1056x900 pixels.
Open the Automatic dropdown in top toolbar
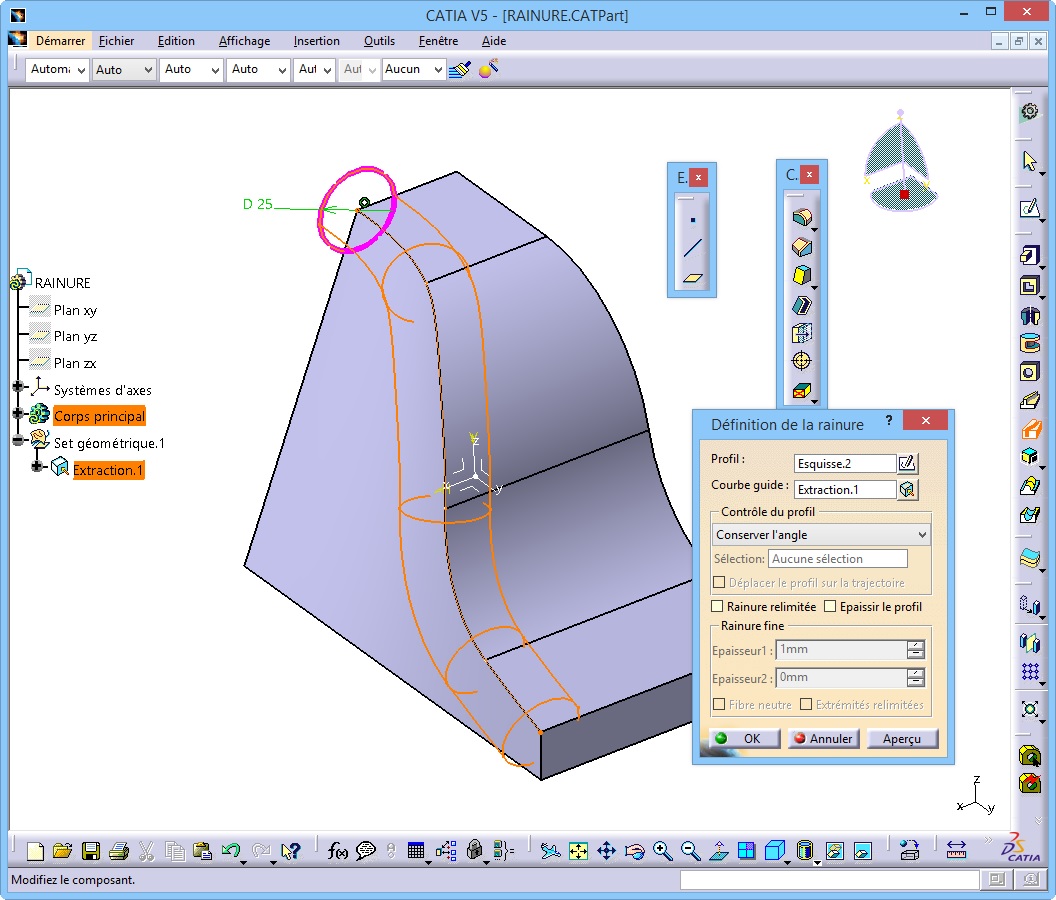click(57, 69)
